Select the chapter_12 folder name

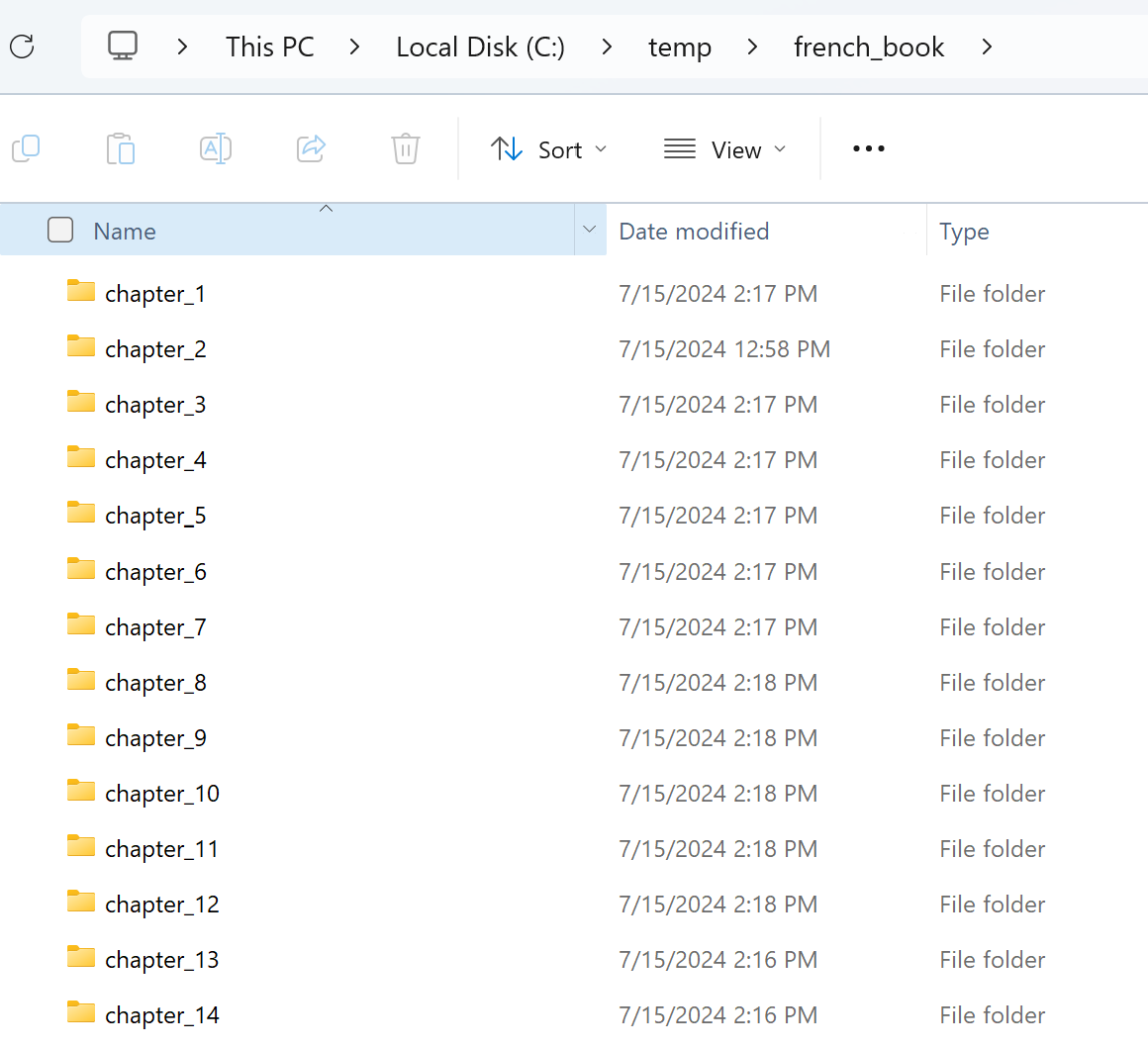coord(161,906)
